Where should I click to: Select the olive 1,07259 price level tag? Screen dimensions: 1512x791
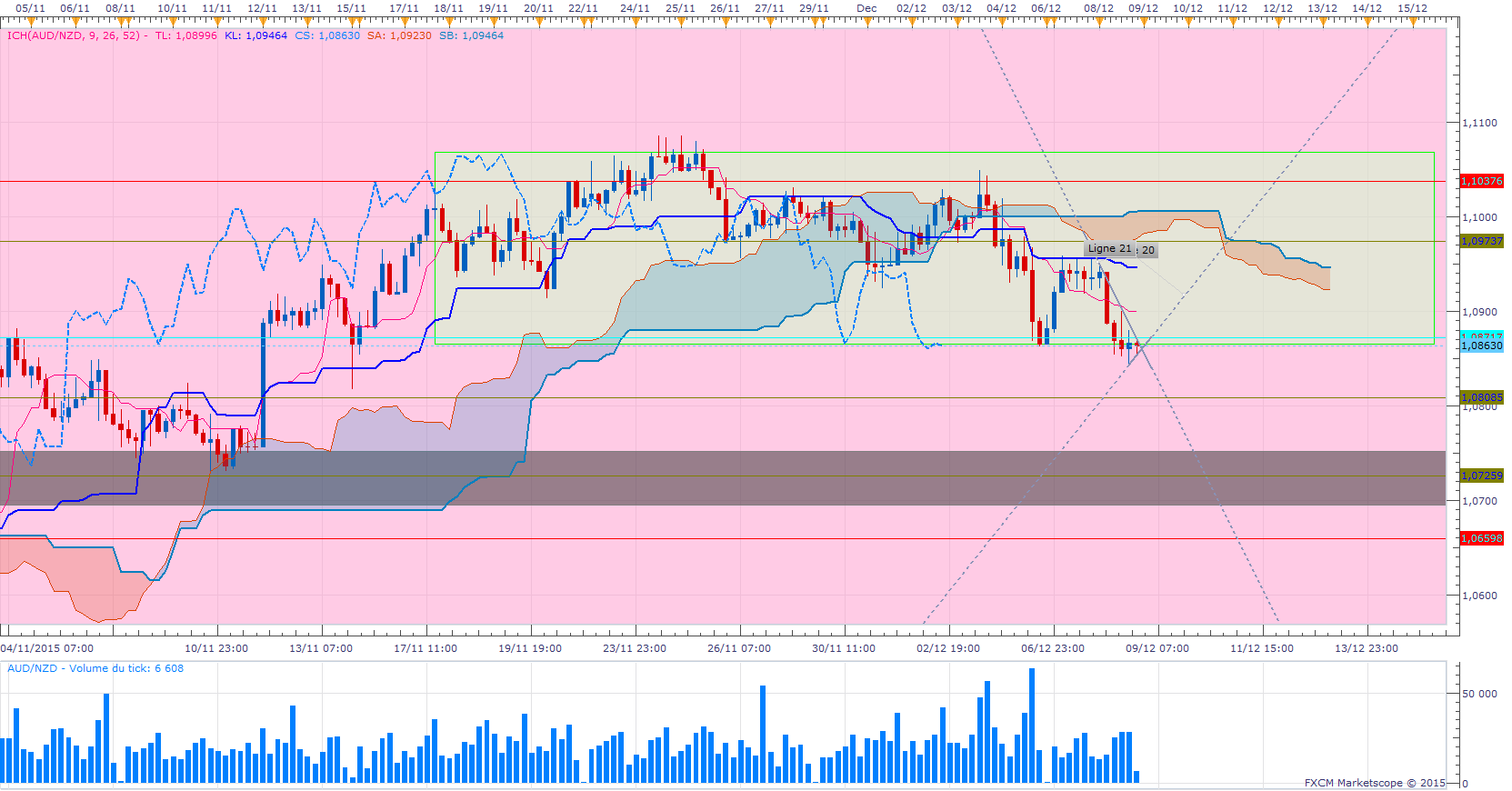click(x=1481, y=476)
